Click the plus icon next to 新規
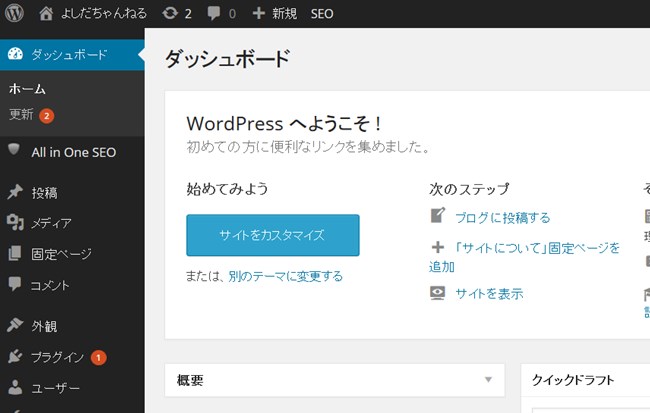The image size is (650, 413). pos(258,13)
